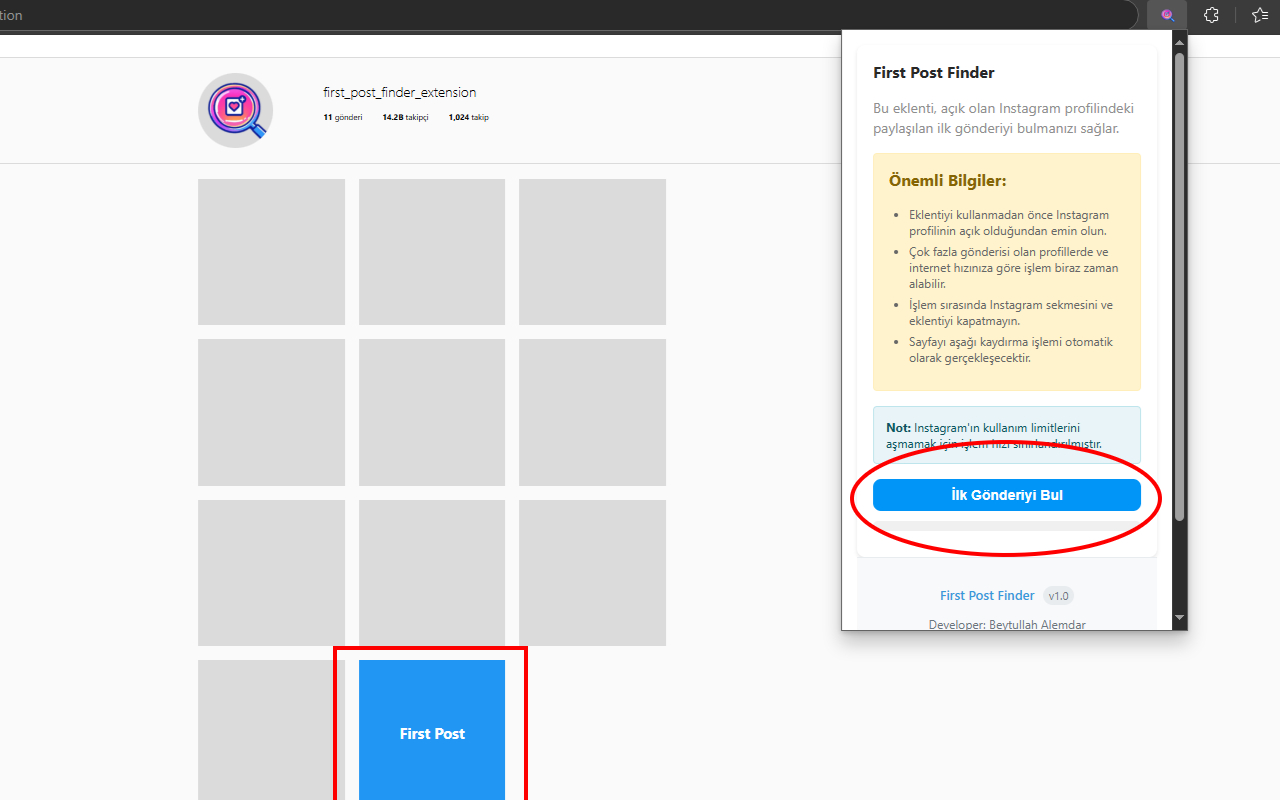Open the browser favorites star icon

1260,15
